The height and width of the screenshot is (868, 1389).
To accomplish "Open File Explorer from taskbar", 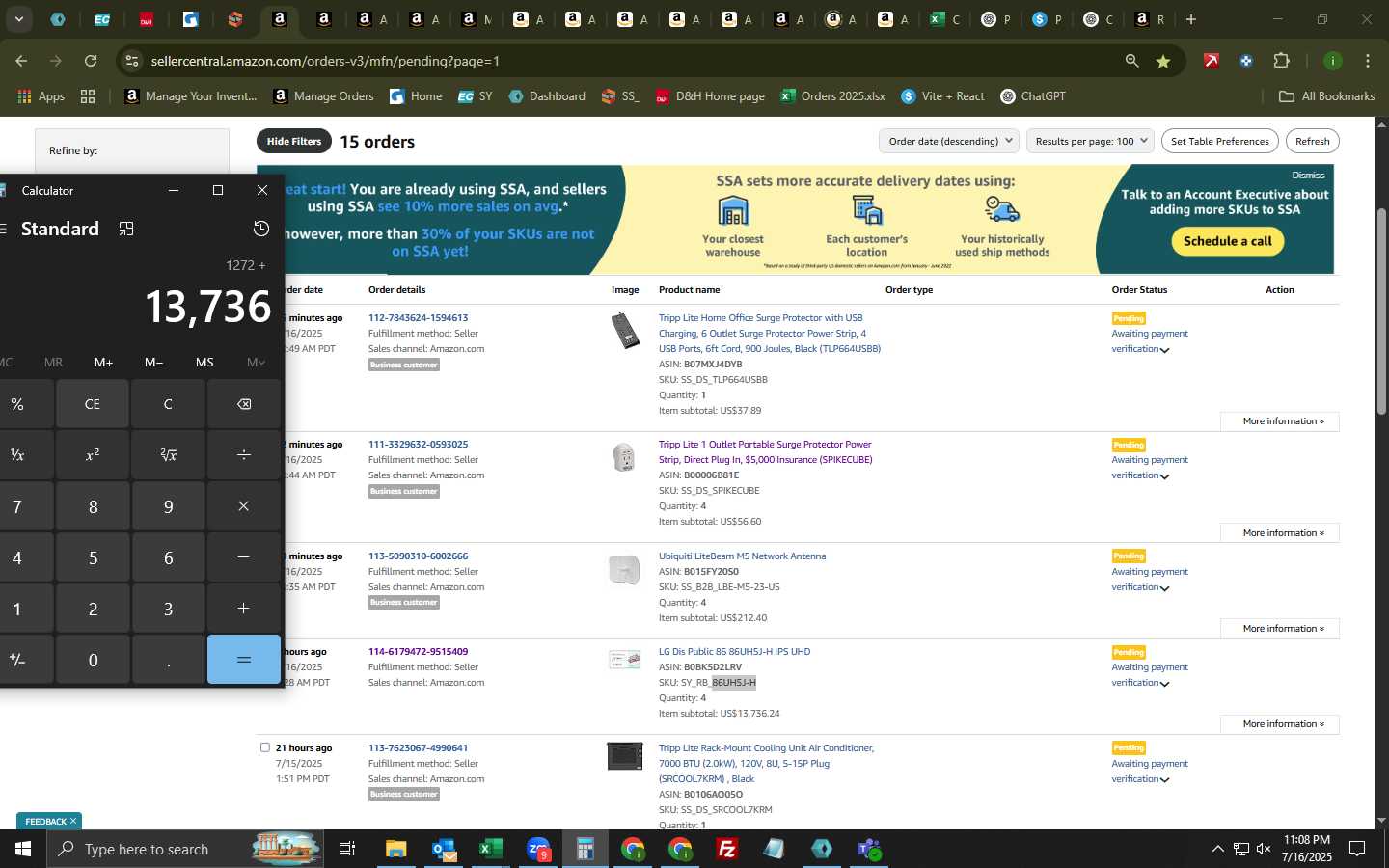I will (396, 849).
